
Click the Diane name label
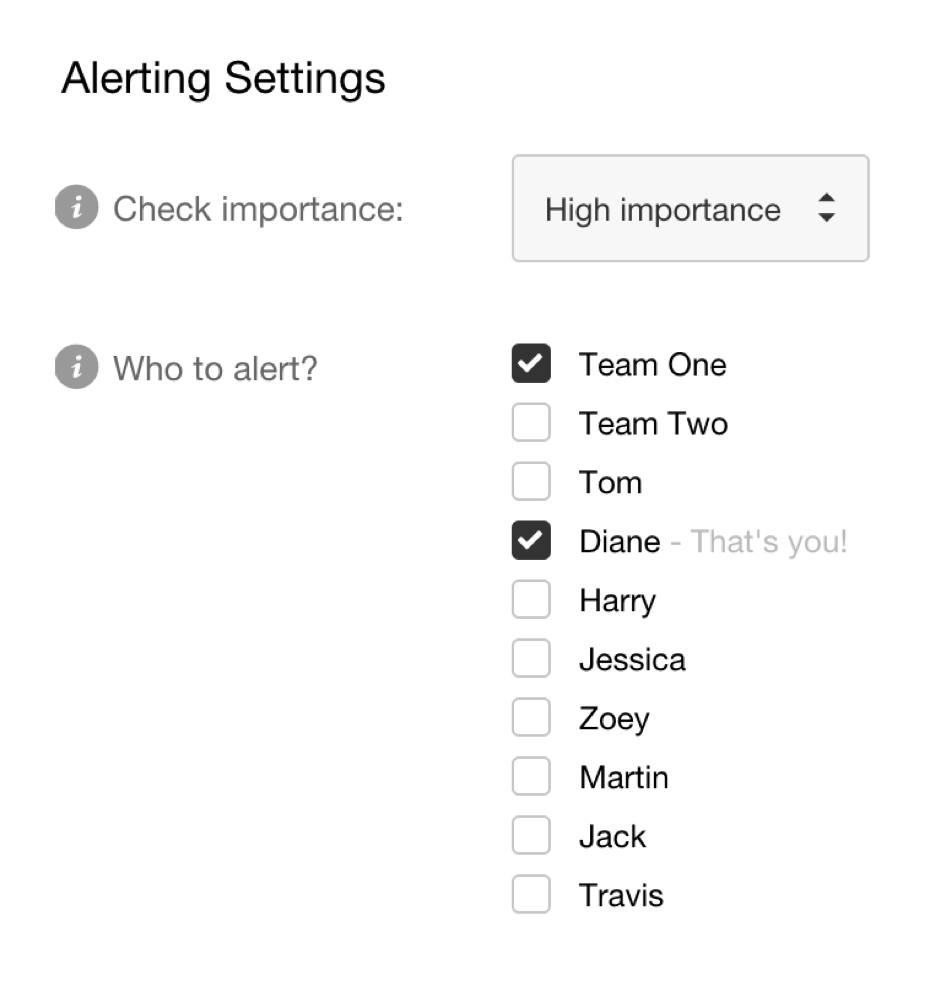pos(619,542)
